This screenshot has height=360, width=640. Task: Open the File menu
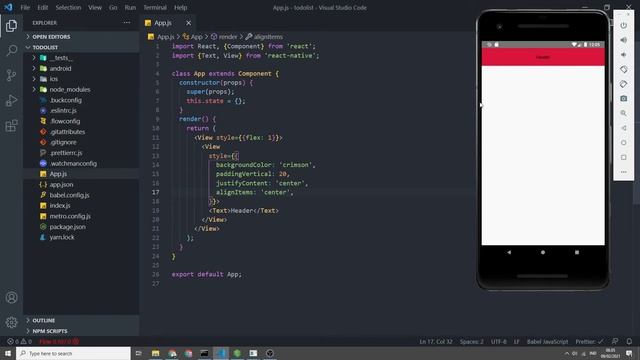25,7
